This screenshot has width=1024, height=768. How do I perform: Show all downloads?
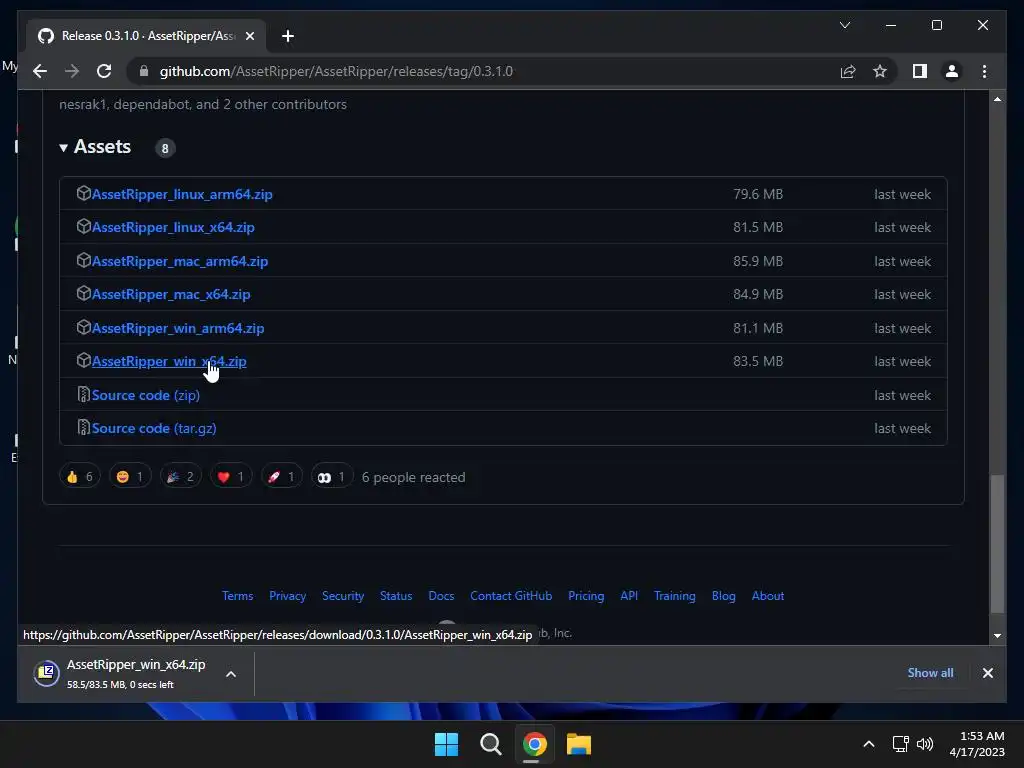click(930, 673)
